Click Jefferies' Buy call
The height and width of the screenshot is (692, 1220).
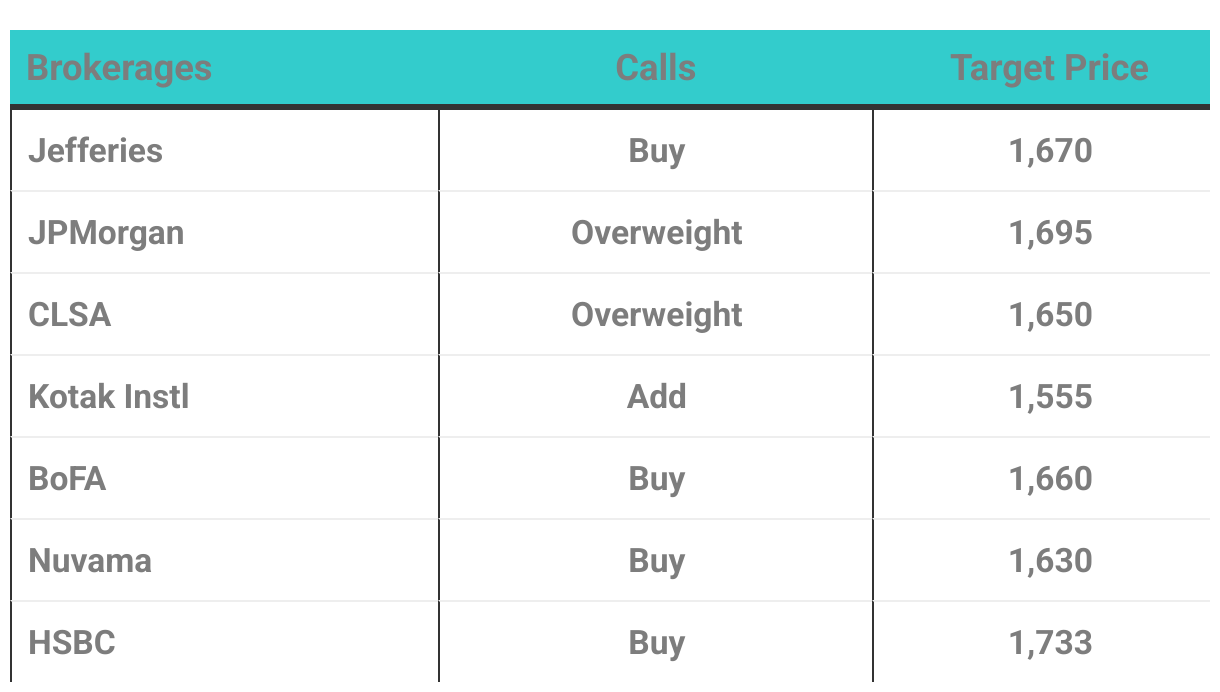(x=656, y=151)
